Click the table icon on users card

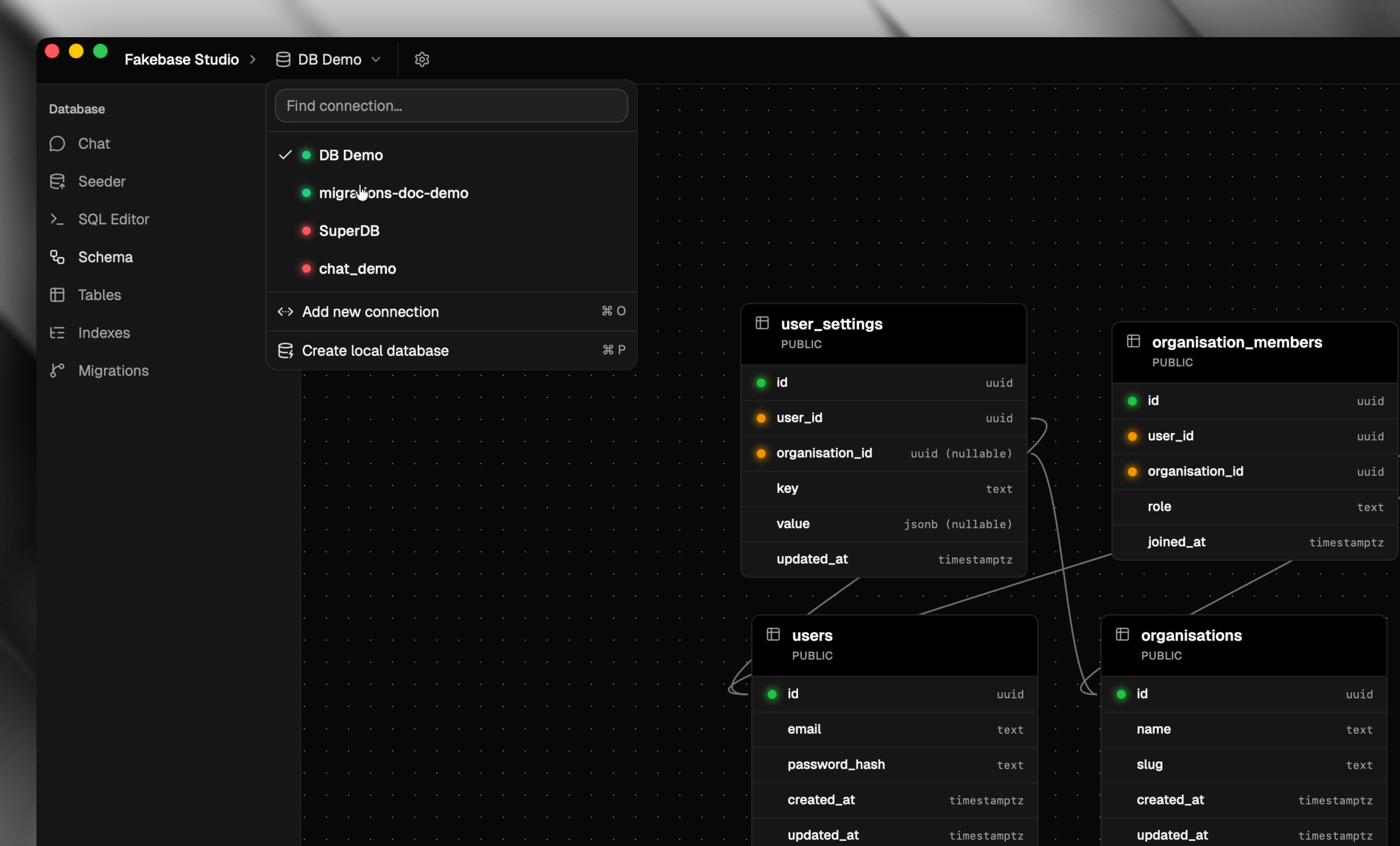(x=773, y=634)
